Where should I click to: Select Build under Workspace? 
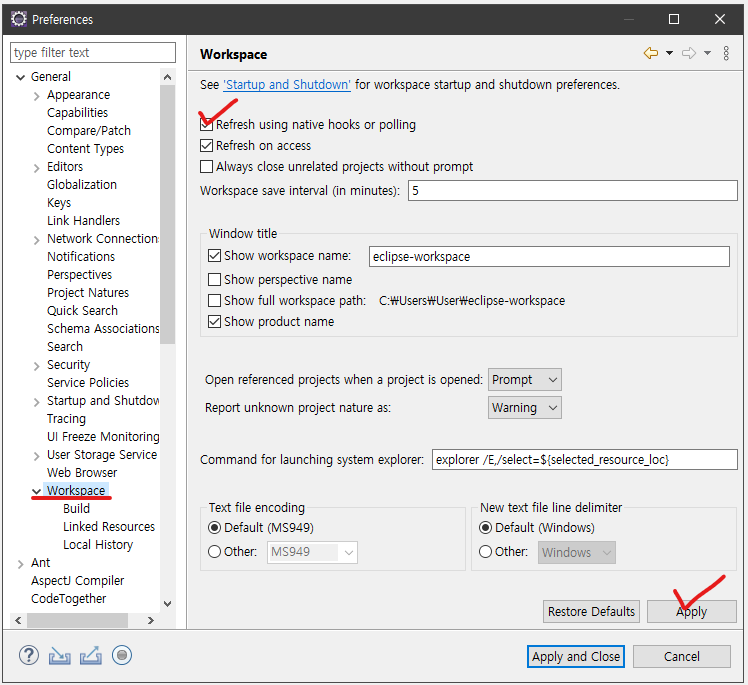(x=76, y=509)
